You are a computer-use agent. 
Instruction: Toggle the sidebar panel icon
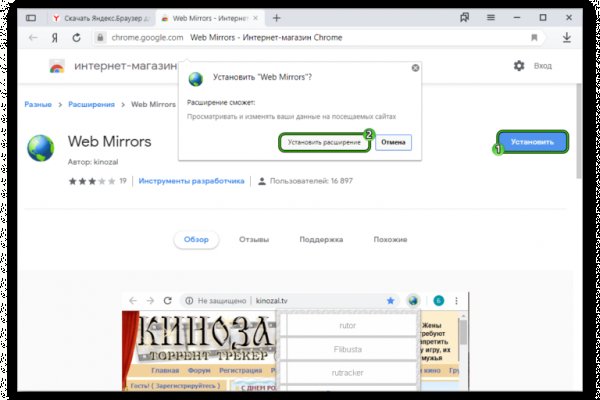click(x=32, y=18)
